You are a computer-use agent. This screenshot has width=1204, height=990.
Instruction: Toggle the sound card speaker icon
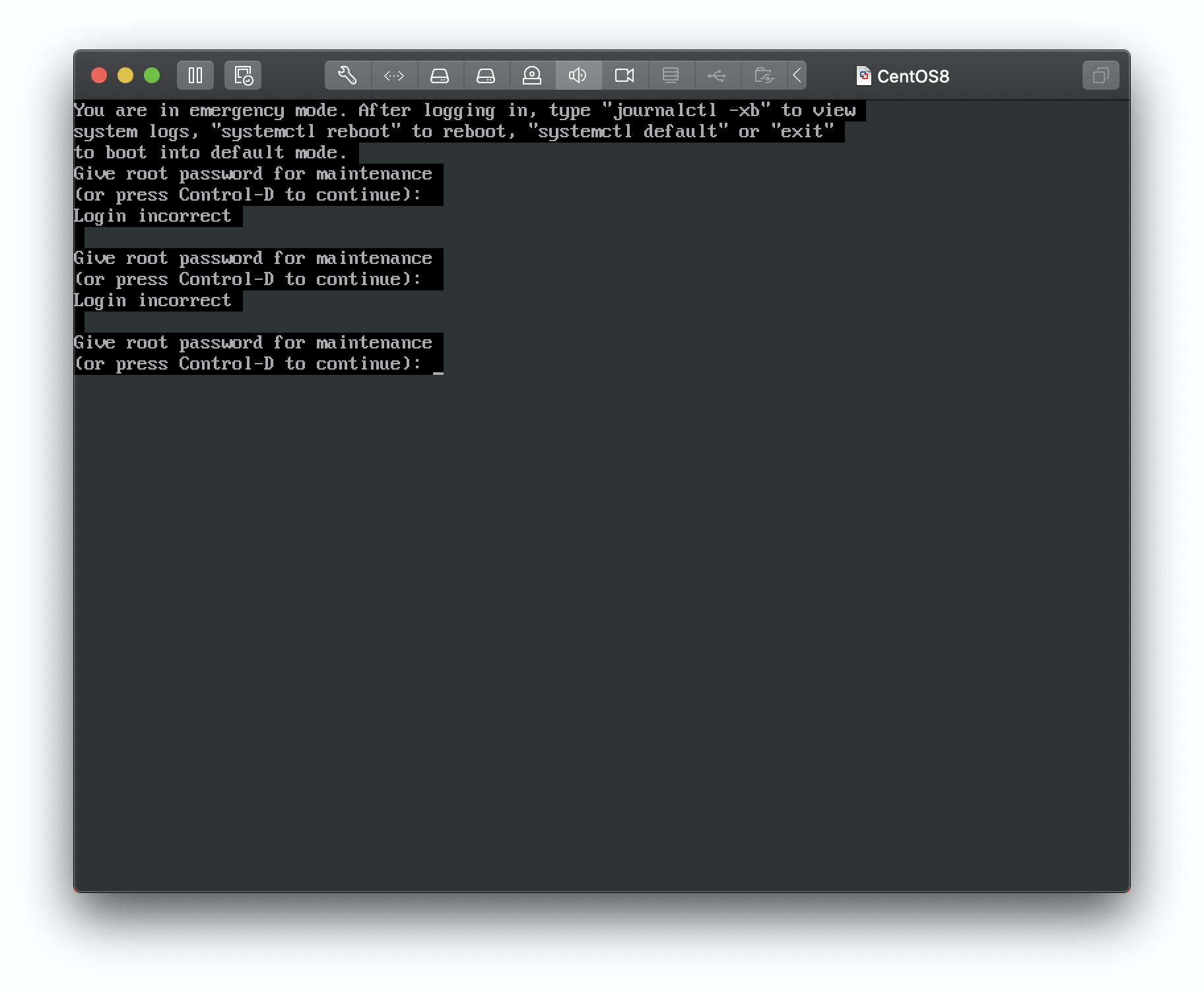pos(578,75)
